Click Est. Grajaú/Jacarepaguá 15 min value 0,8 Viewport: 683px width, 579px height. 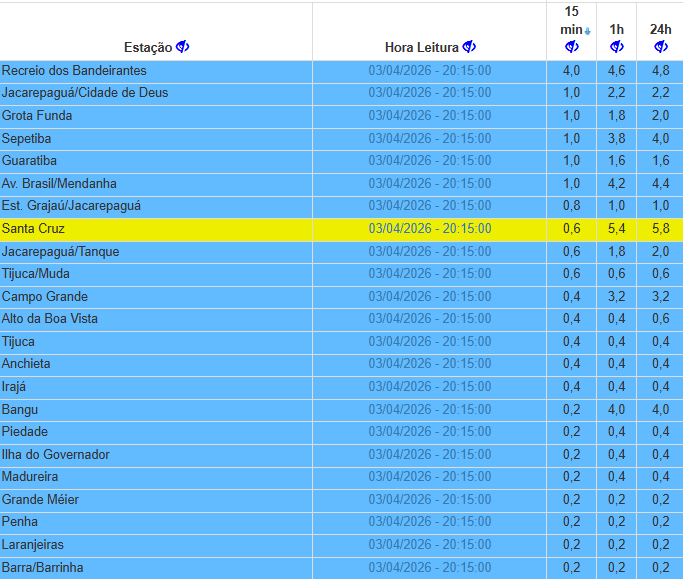pos(571,206)
